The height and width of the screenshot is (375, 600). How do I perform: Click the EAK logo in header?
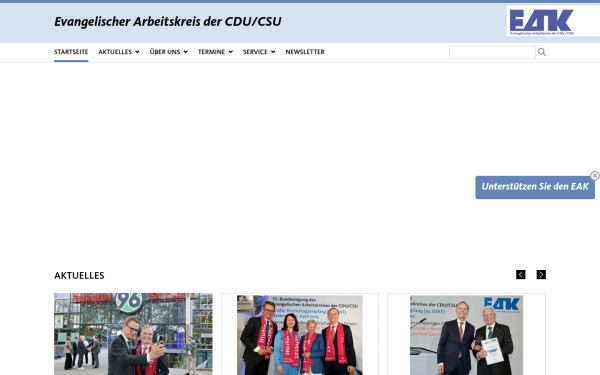click(541, 21)
